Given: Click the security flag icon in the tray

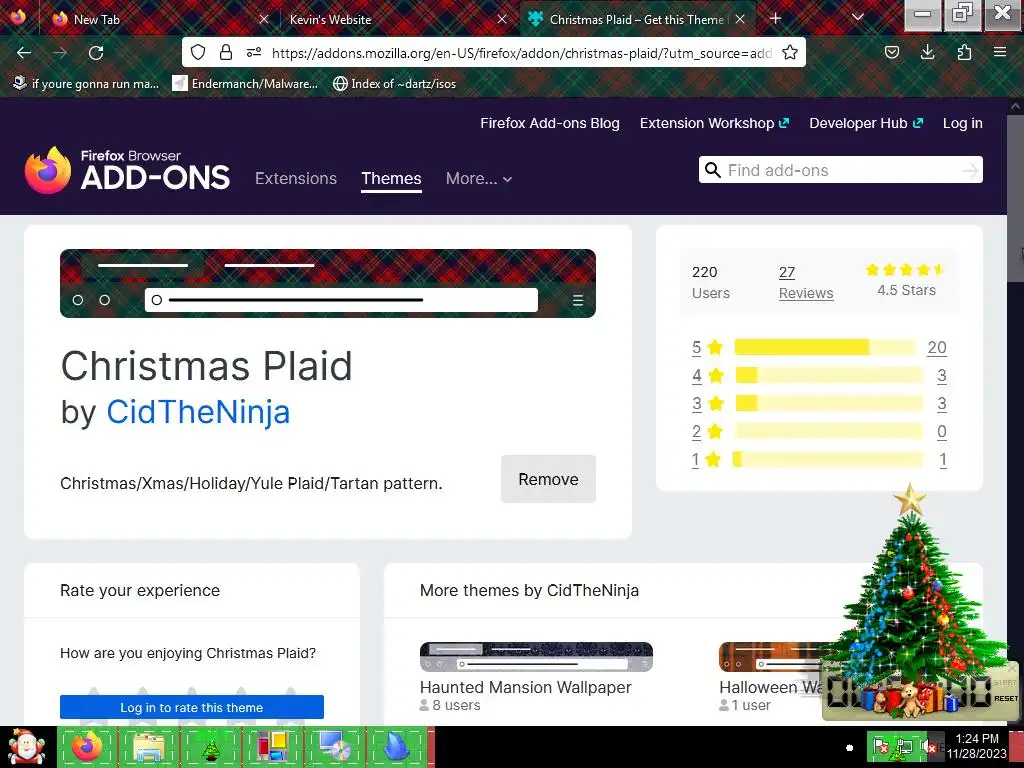Looking at the screenshot, I should coord(881,747).
